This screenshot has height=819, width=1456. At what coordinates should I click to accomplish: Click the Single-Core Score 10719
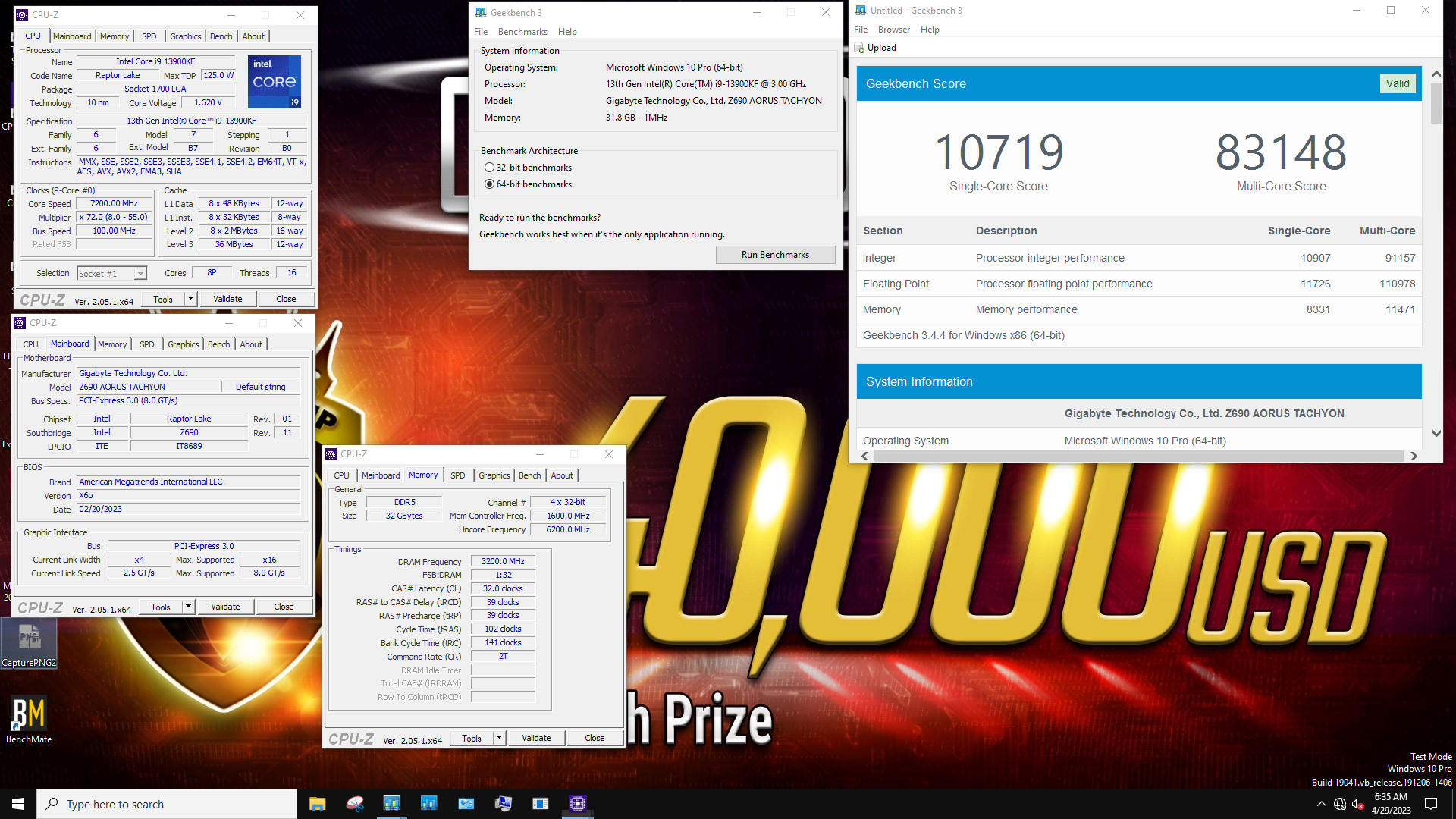[999, 152]
